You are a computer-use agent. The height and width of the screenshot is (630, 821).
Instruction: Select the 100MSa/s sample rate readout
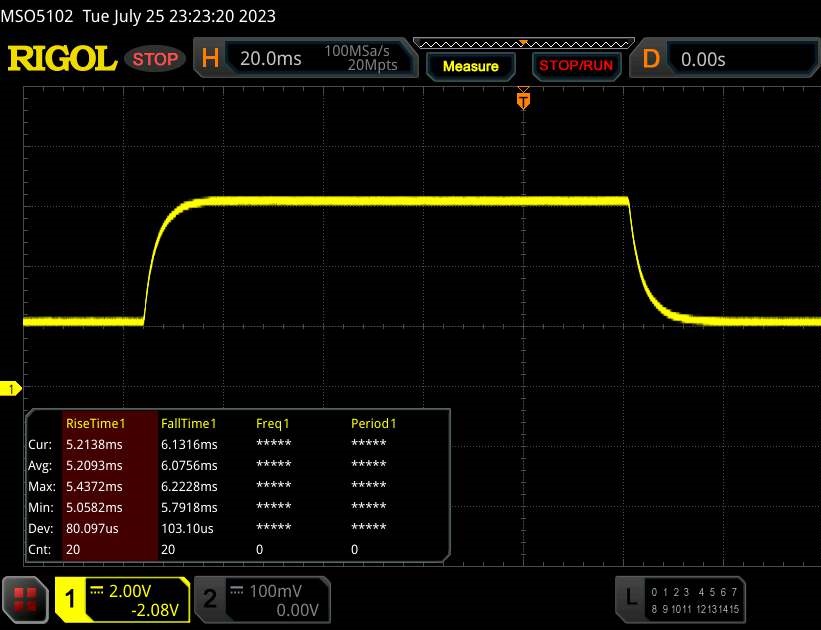click(x=357, y=51)
